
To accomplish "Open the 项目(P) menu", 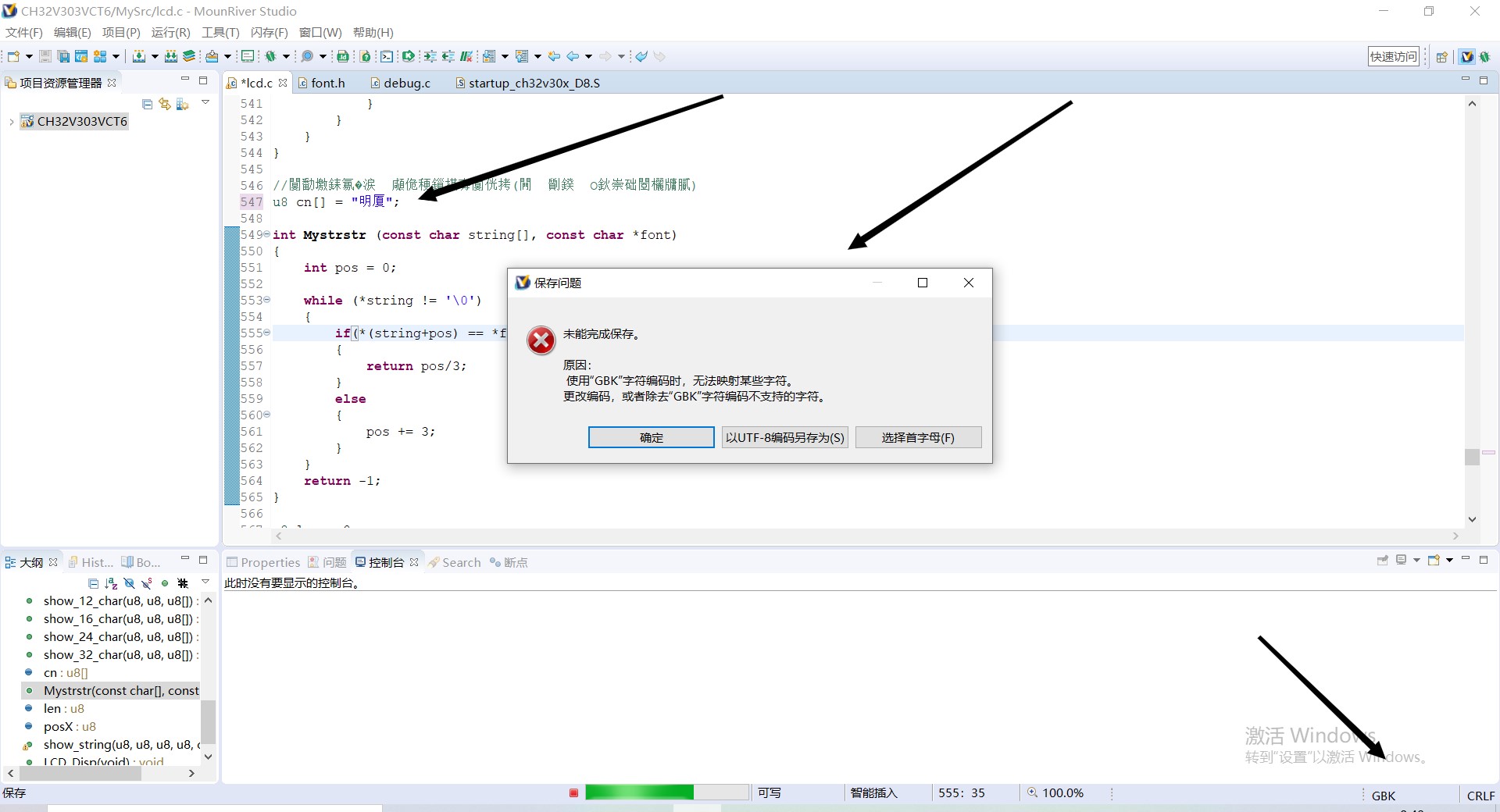I will 121,32.
